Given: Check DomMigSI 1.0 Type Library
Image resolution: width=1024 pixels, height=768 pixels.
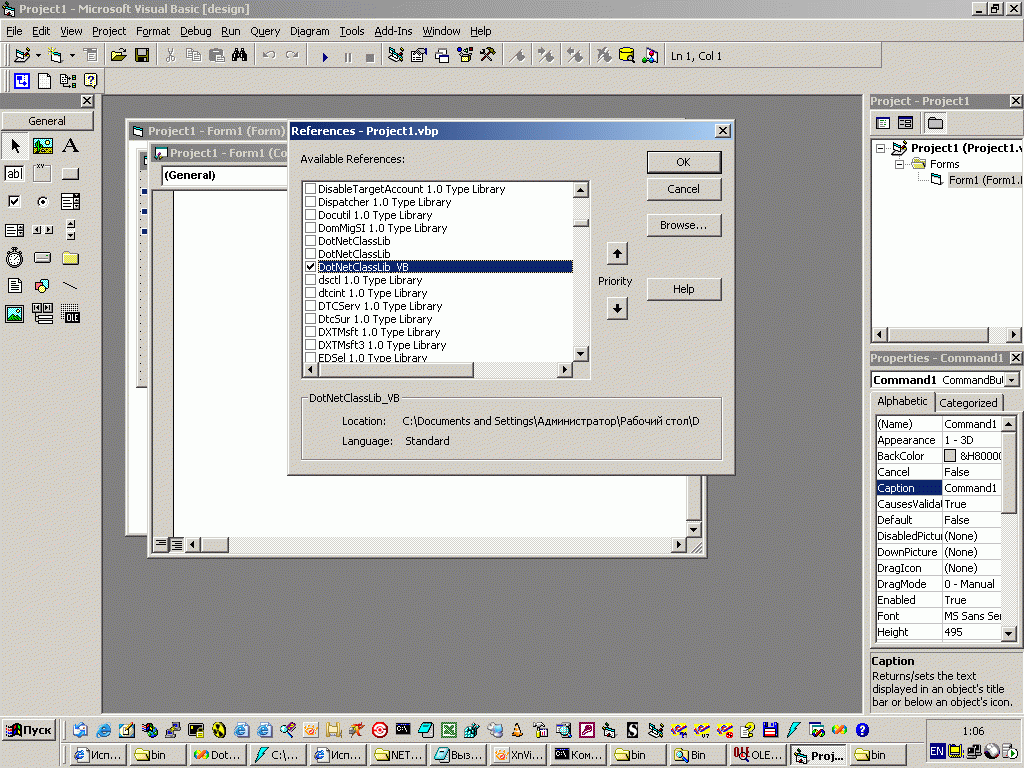Looking at the screenshot, I should pyautogui.click(x=311, y=228).
